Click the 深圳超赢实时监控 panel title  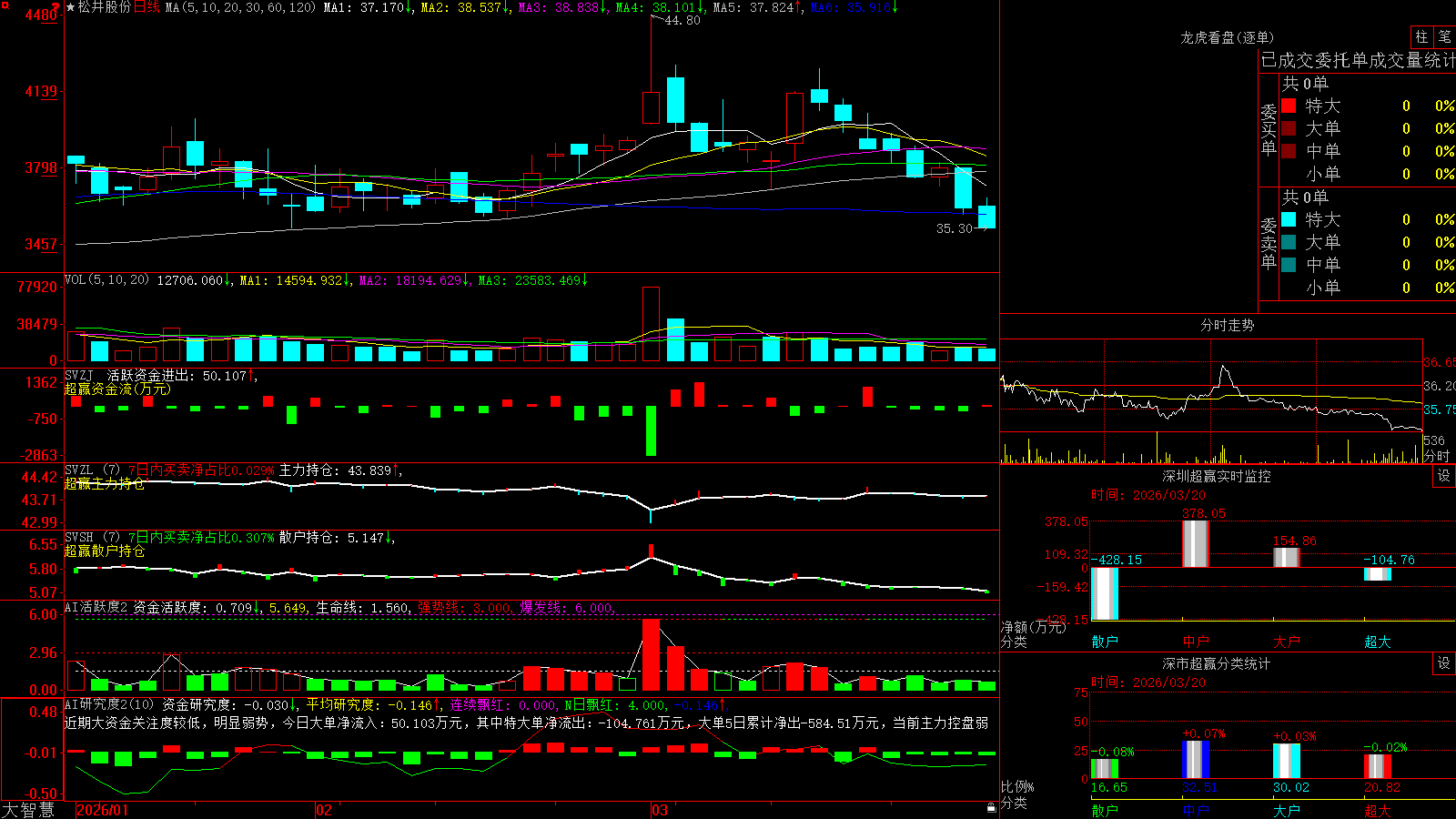coord(1217,476)
